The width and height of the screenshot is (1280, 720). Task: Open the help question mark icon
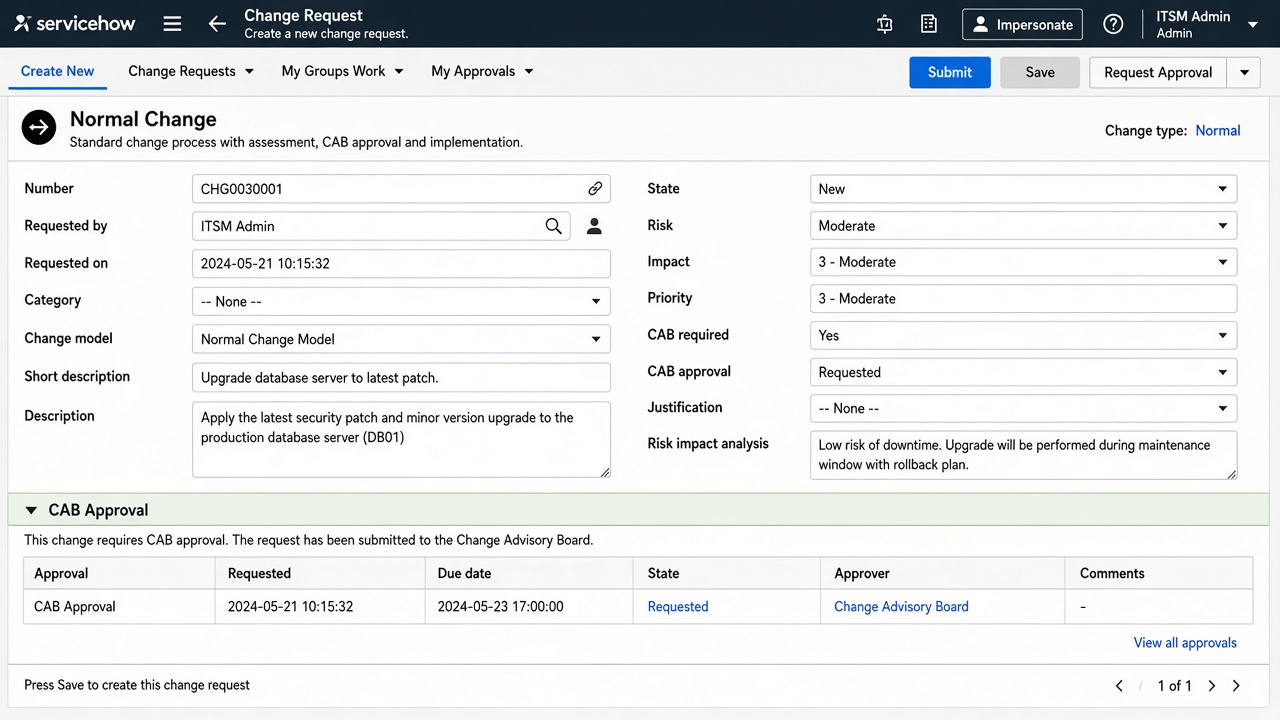1113,24
